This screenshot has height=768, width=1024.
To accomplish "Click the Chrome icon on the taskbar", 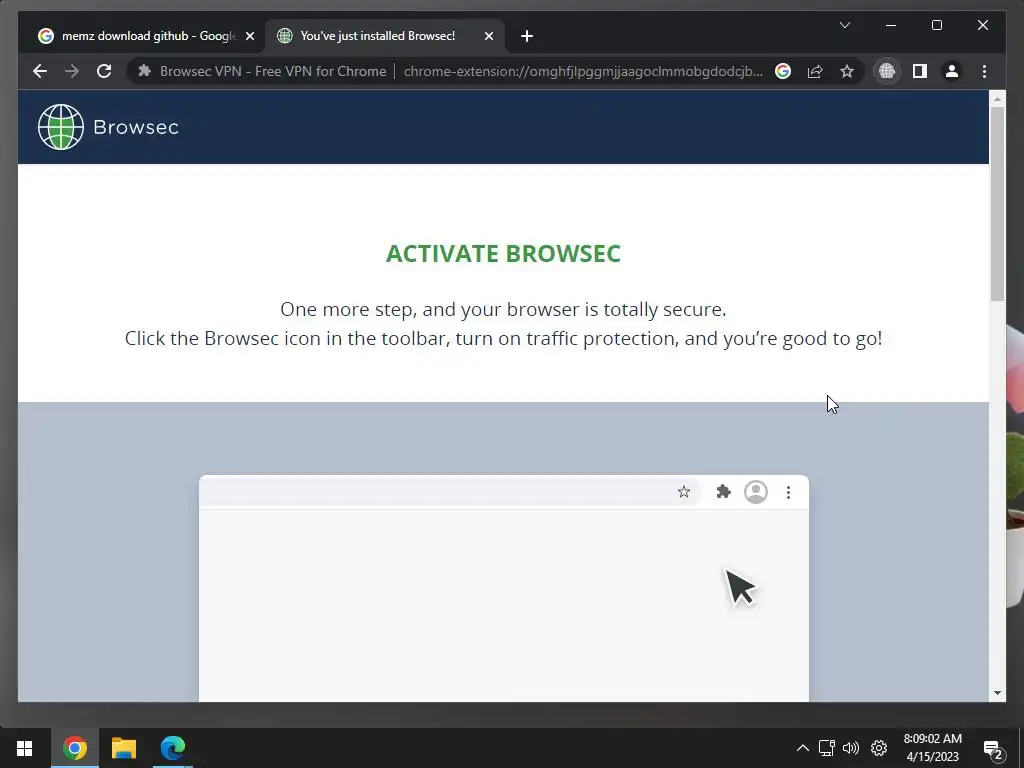I will 75,748.
